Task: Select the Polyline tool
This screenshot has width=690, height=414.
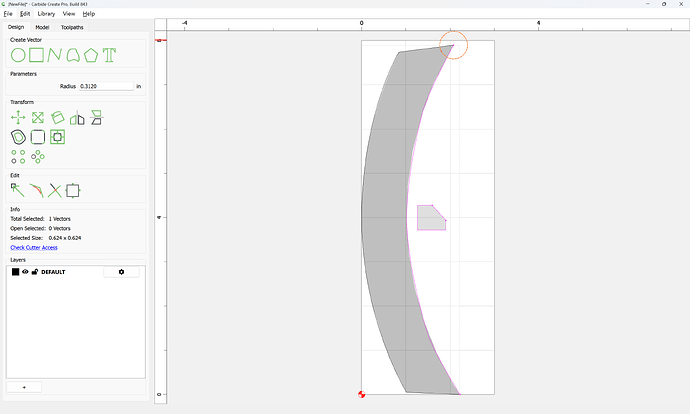Action: click(54, 55)
